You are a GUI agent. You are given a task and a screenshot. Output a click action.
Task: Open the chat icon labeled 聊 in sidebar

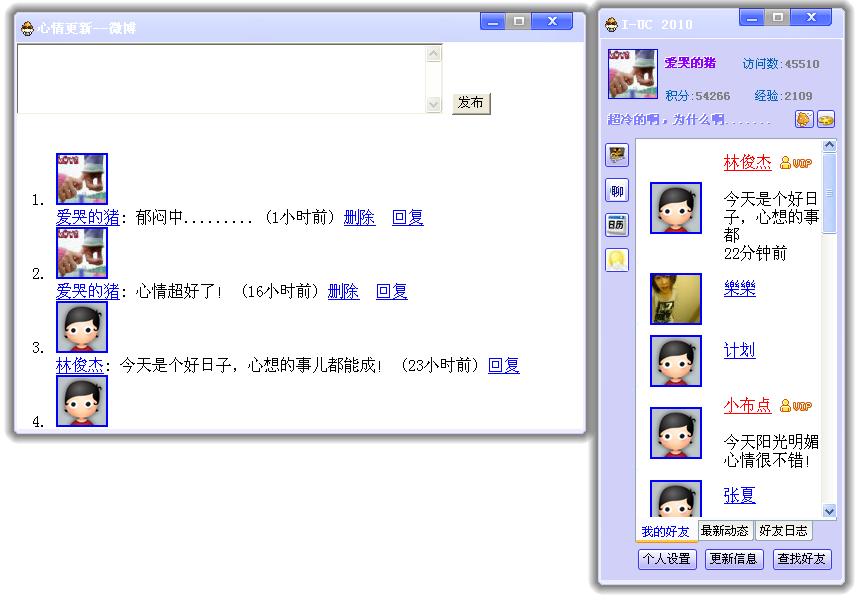pos(617,191)
